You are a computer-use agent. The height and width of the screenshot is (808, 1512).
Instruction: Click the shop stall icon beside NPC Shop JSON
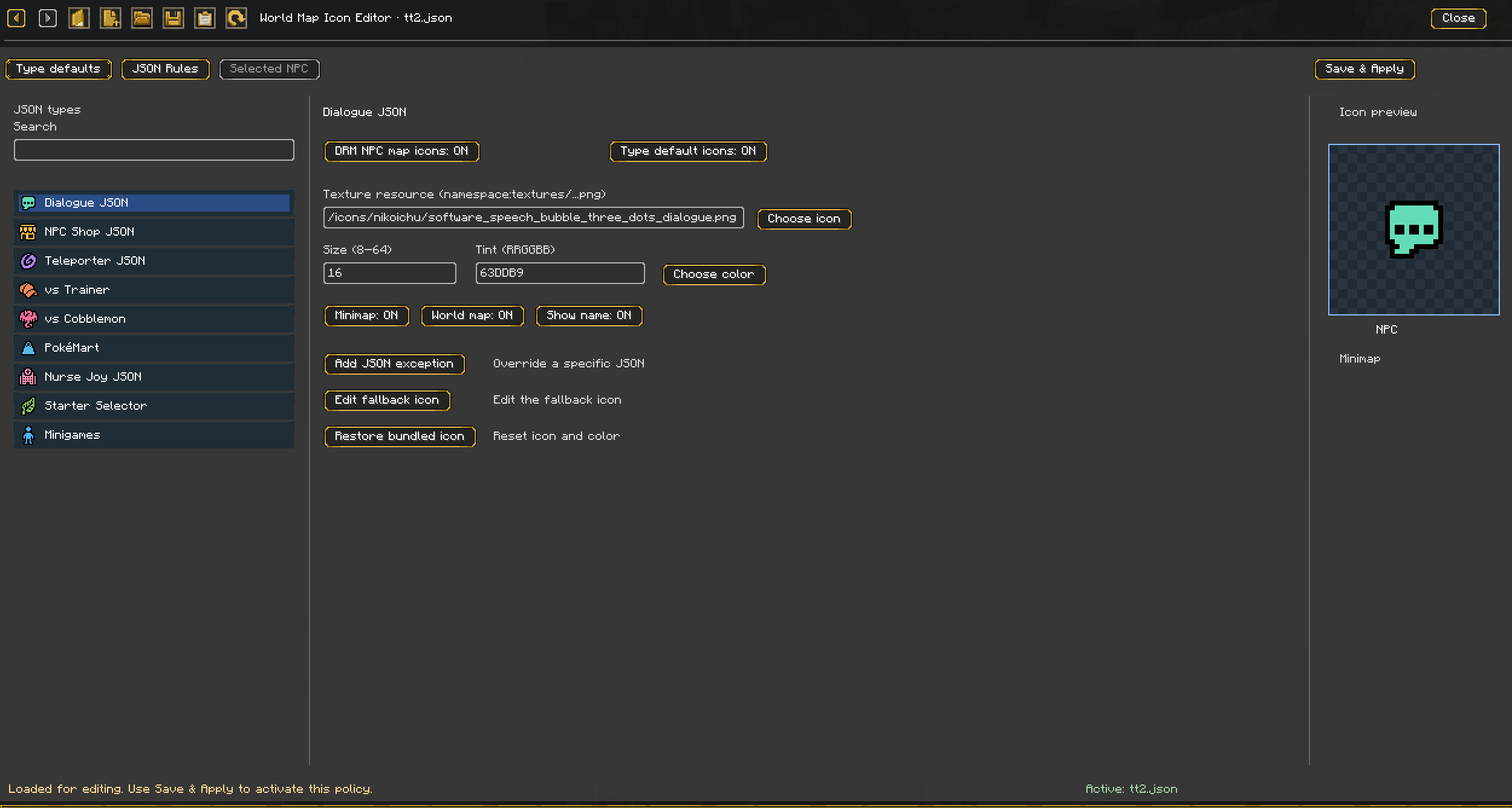[28, 232]
